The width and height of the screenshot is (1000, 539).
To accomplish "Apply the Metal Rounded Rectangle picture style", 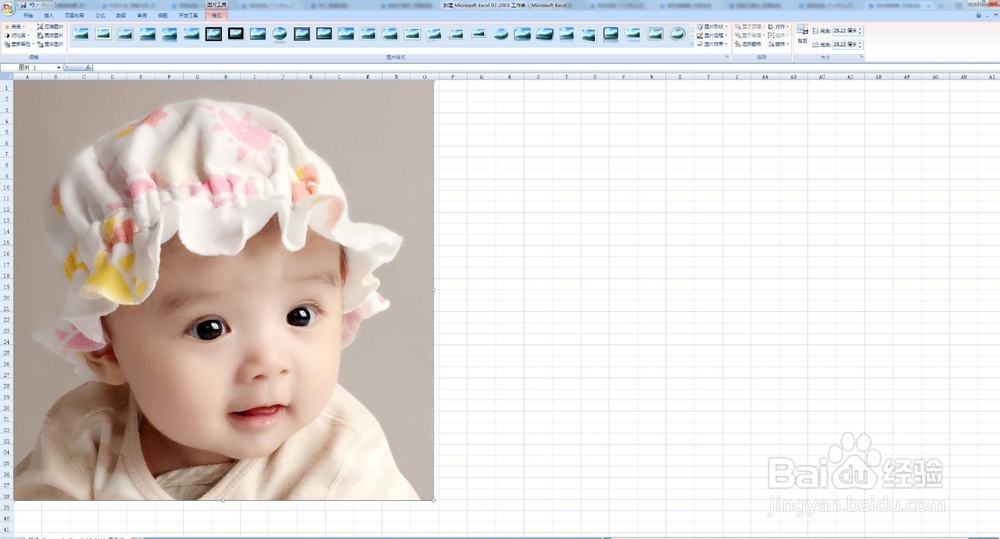I will point(655,34).
